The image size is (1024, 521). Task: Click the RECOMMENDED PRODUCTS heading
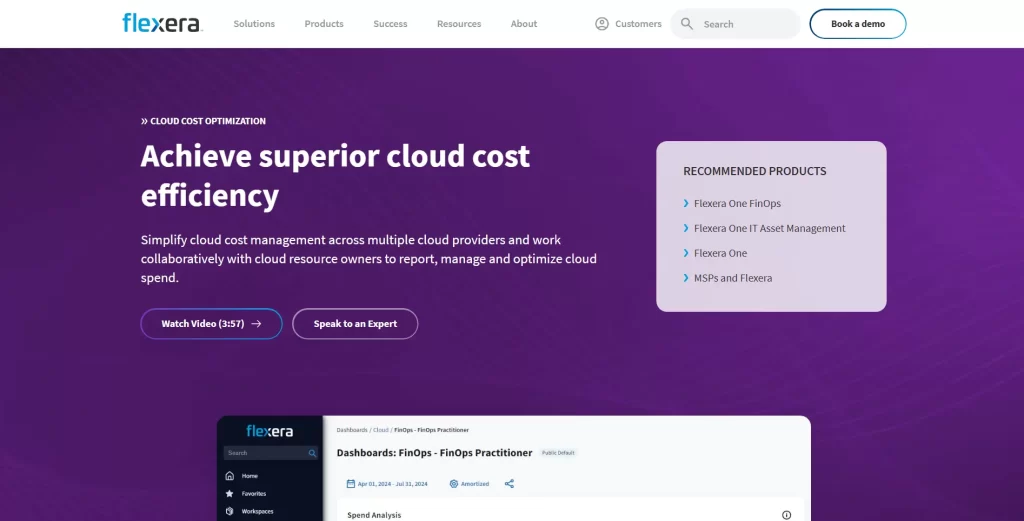[x=755, y=171]
